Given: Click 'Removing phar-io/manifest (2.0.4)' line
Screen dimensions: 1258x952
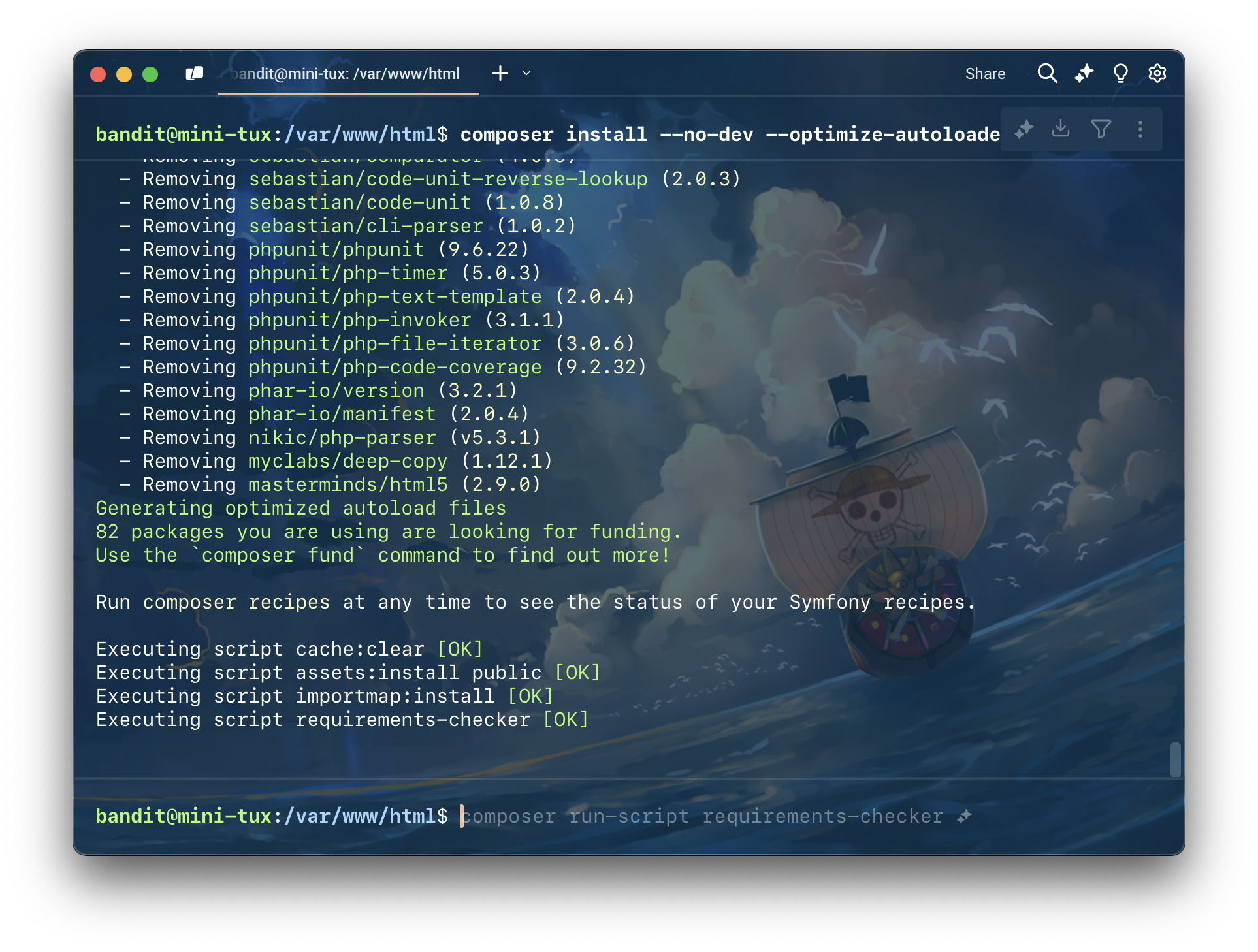Looking at the screenshot, I should click(324, 414).
